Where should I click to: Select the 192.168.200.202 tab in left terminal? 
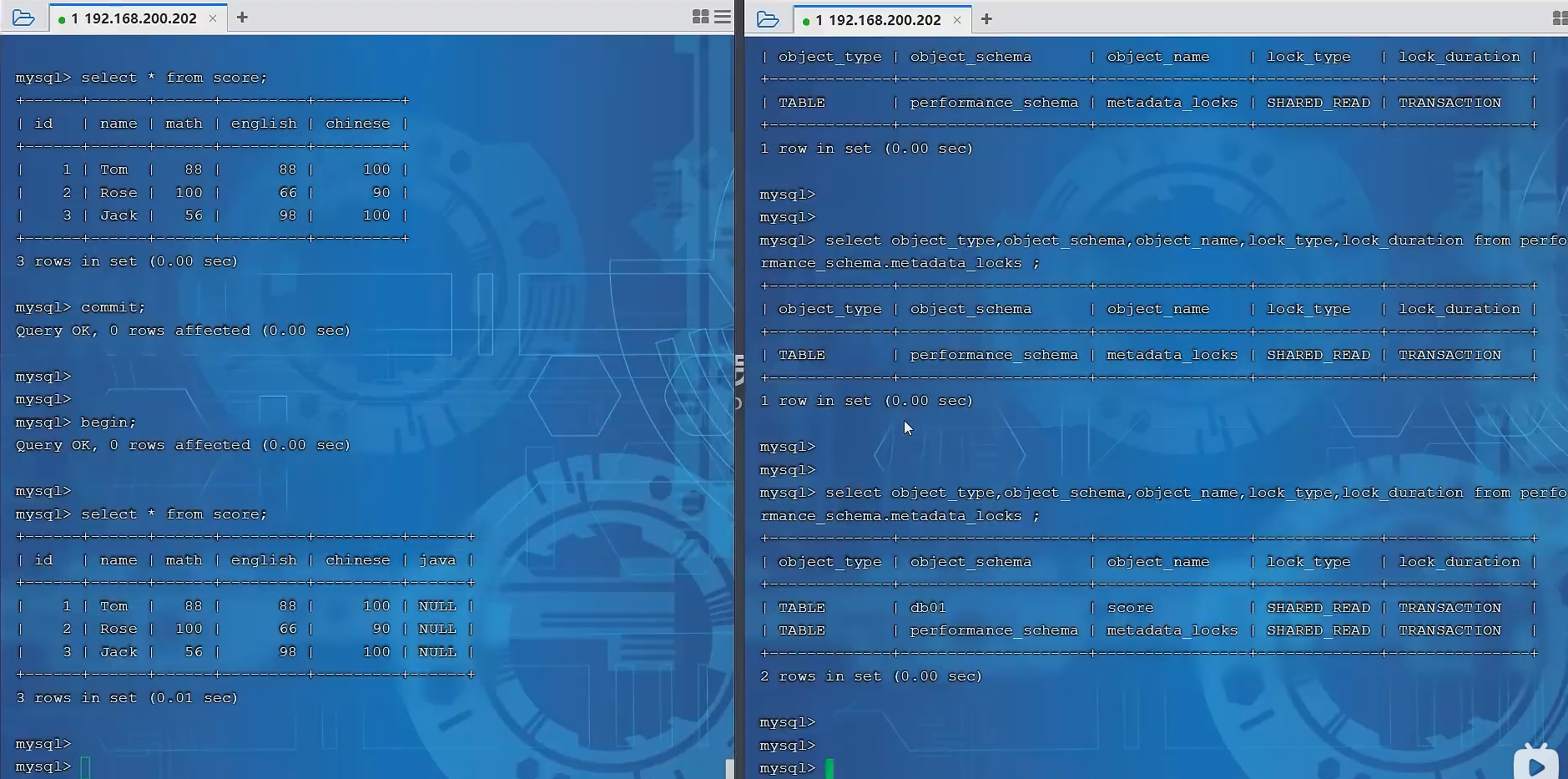click(134, 18)
